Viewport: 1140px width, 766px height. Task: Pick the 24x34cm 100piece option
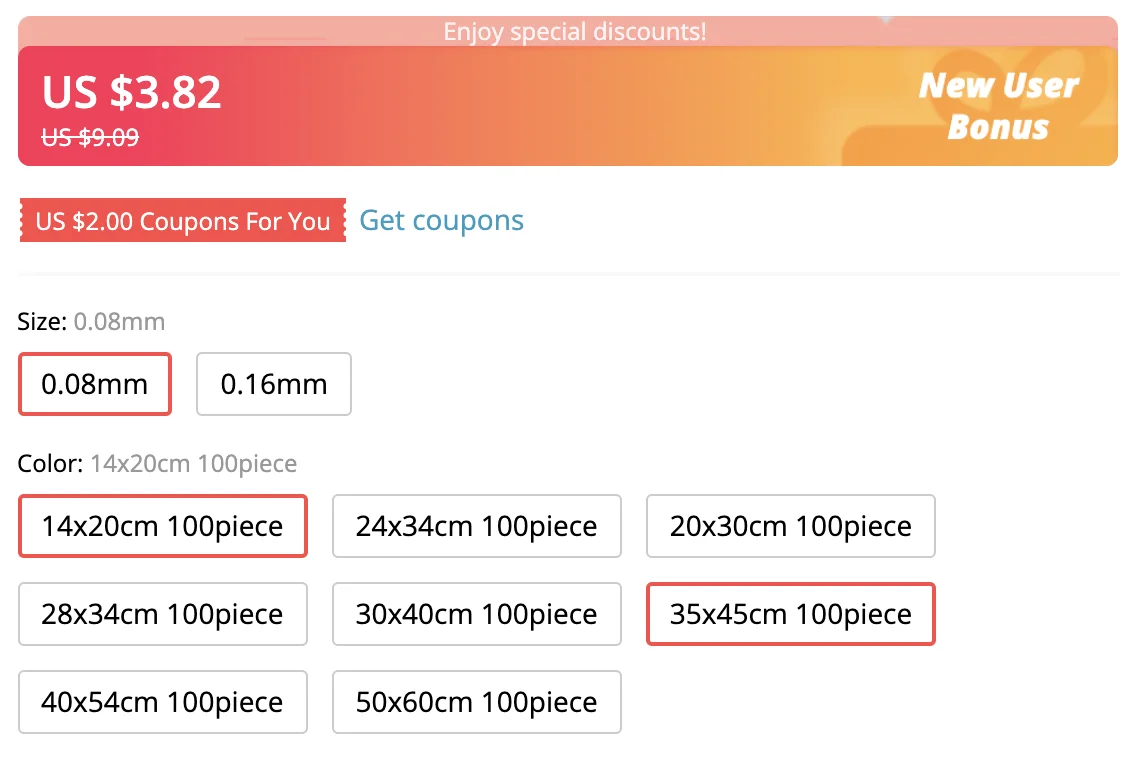click(x=476, y=526)
